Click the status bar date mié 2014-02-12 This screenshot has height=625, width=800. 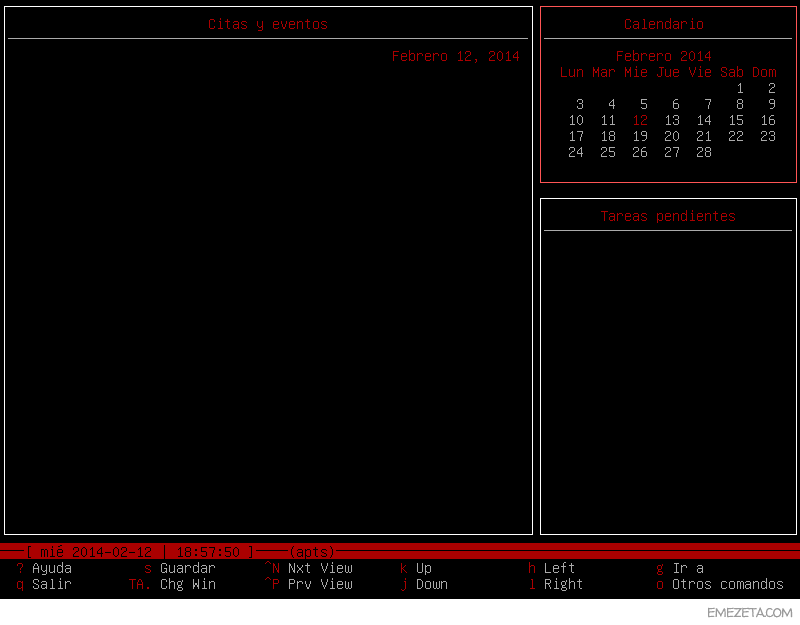(x=96, y=552)
